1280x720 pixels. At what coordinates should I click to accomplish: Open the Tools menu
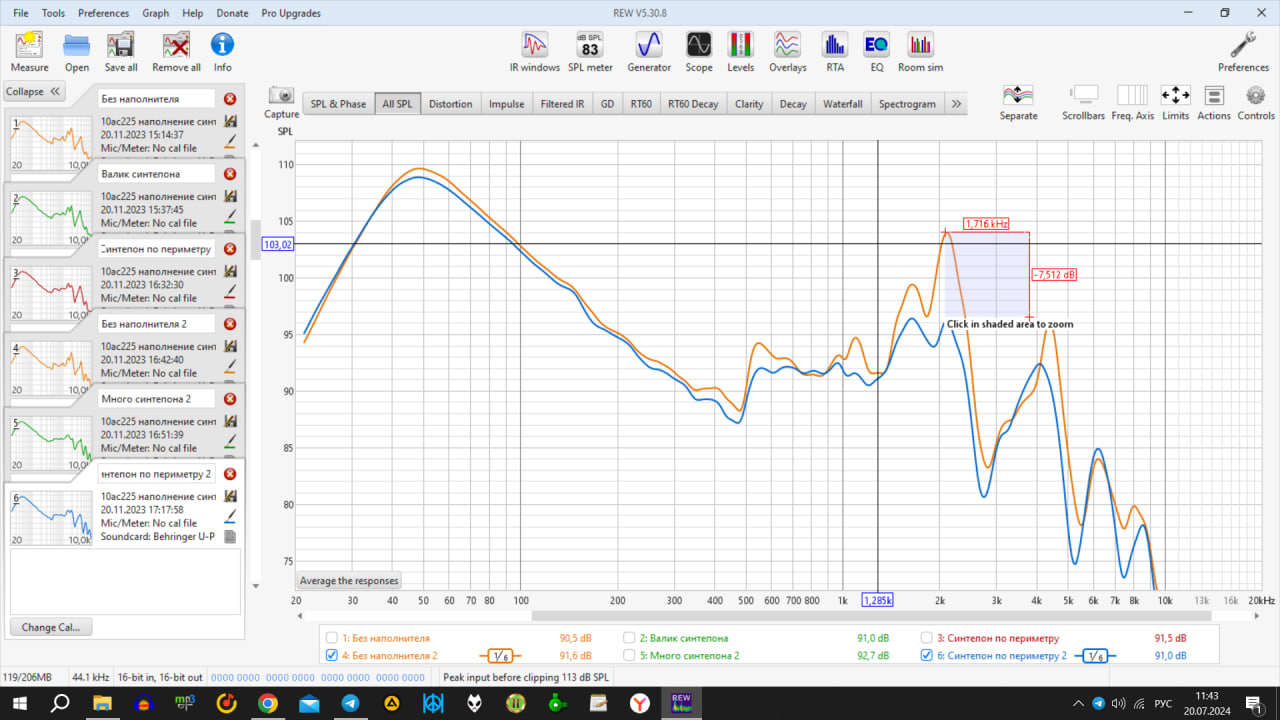(x=53, y=13)
